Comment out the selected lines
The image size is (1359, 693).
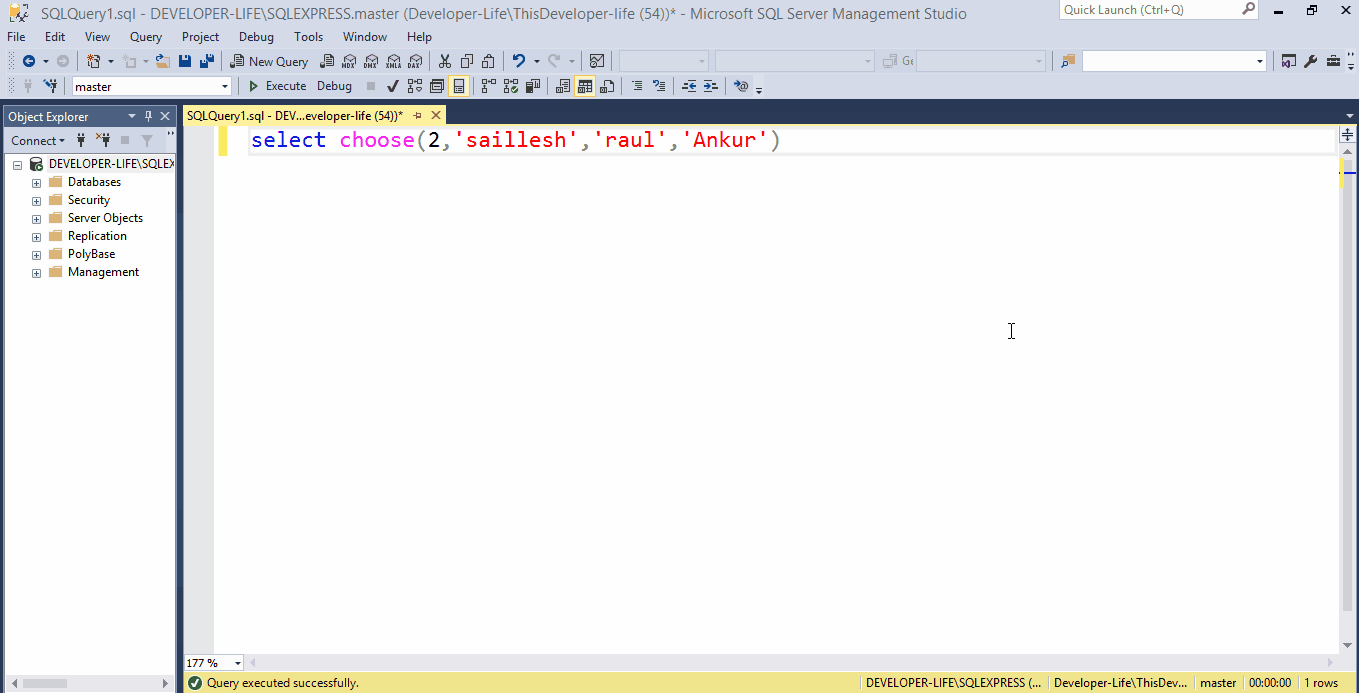pos(637,86)
